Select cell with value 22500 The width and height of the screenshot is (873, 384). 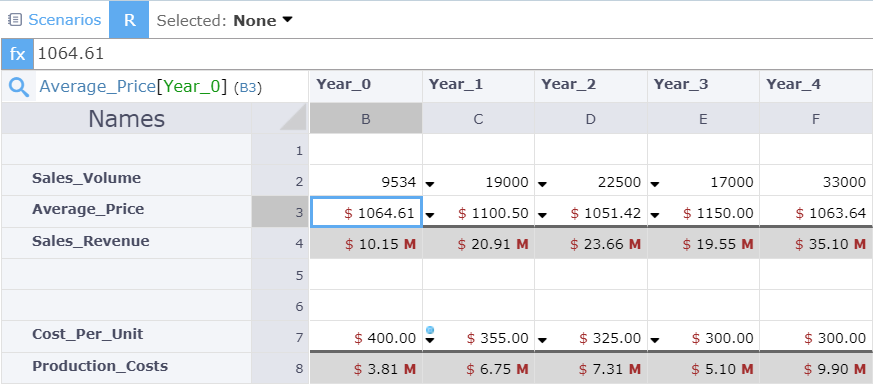point(591,181)
